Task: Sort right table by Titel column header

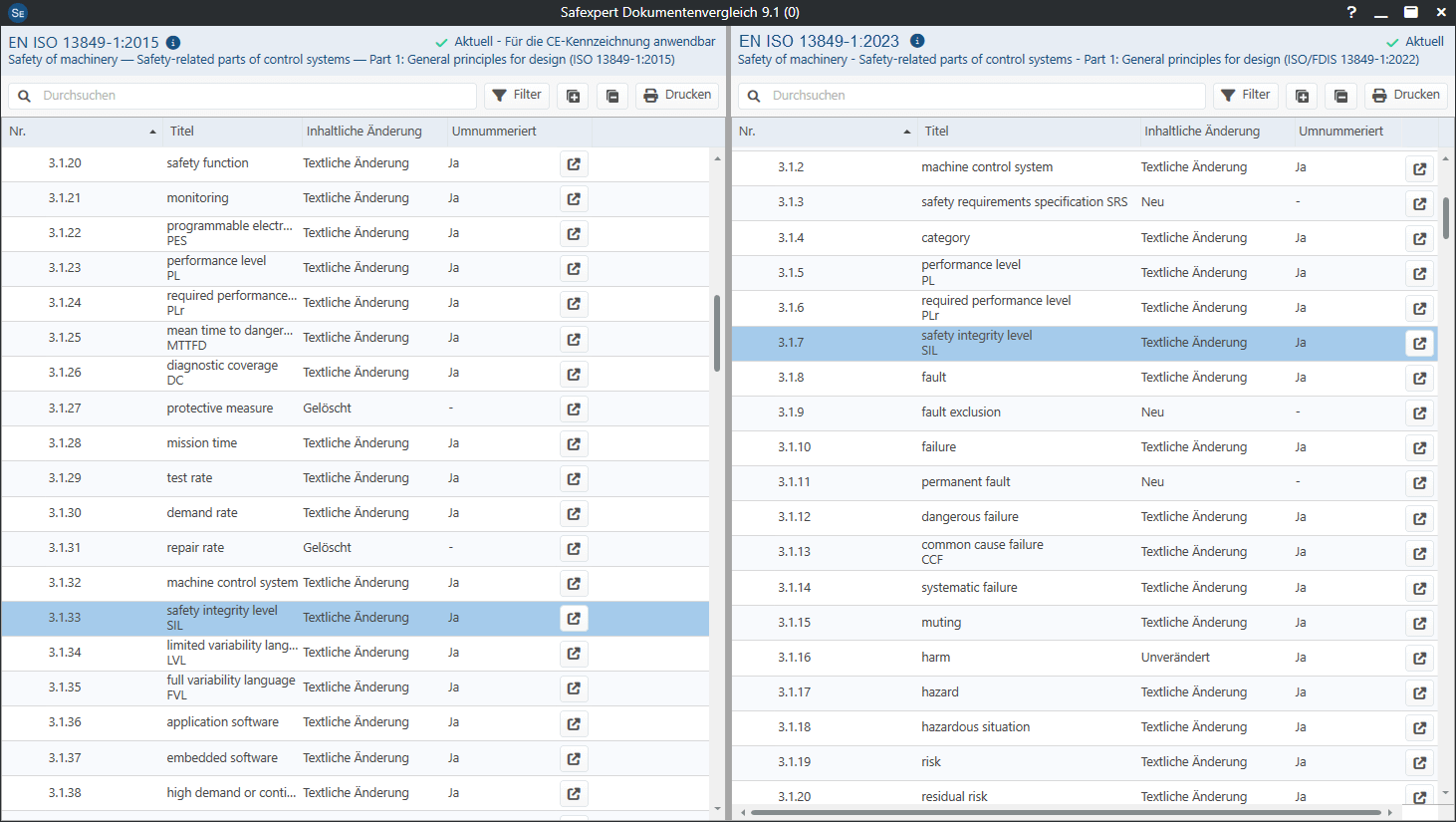Action: click(x=936, y=132)
